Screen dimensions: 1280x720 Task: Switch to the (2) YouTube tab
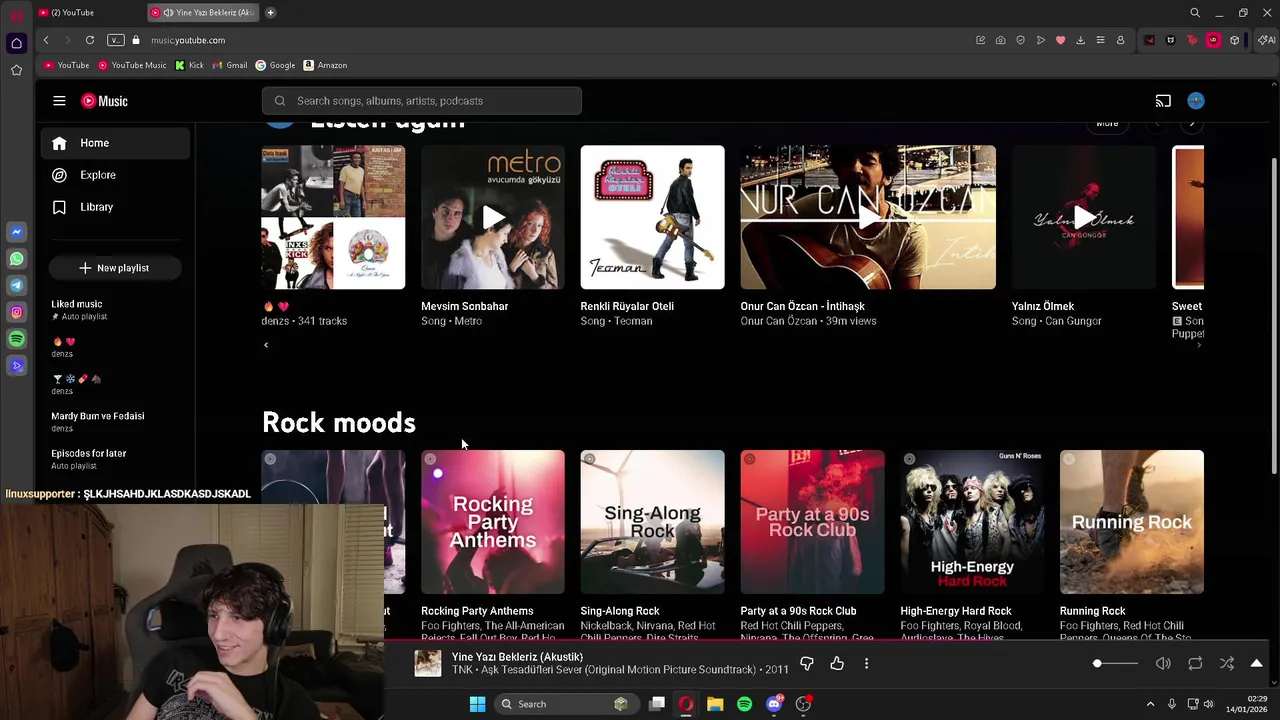pyautogui.click(x=88, y=12)
